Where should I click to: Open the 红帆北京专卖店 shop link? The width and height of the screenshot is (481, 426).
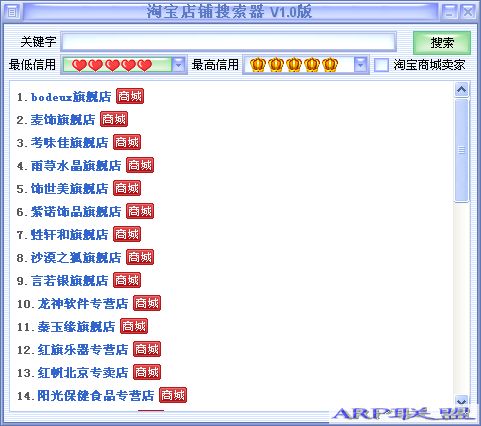point(83,373)
